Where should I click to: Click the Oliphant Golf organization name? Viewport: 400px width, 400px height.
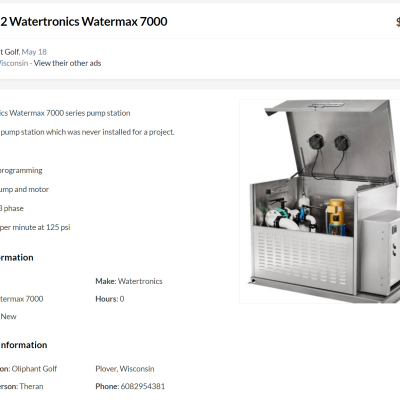(x=34, y=369)
